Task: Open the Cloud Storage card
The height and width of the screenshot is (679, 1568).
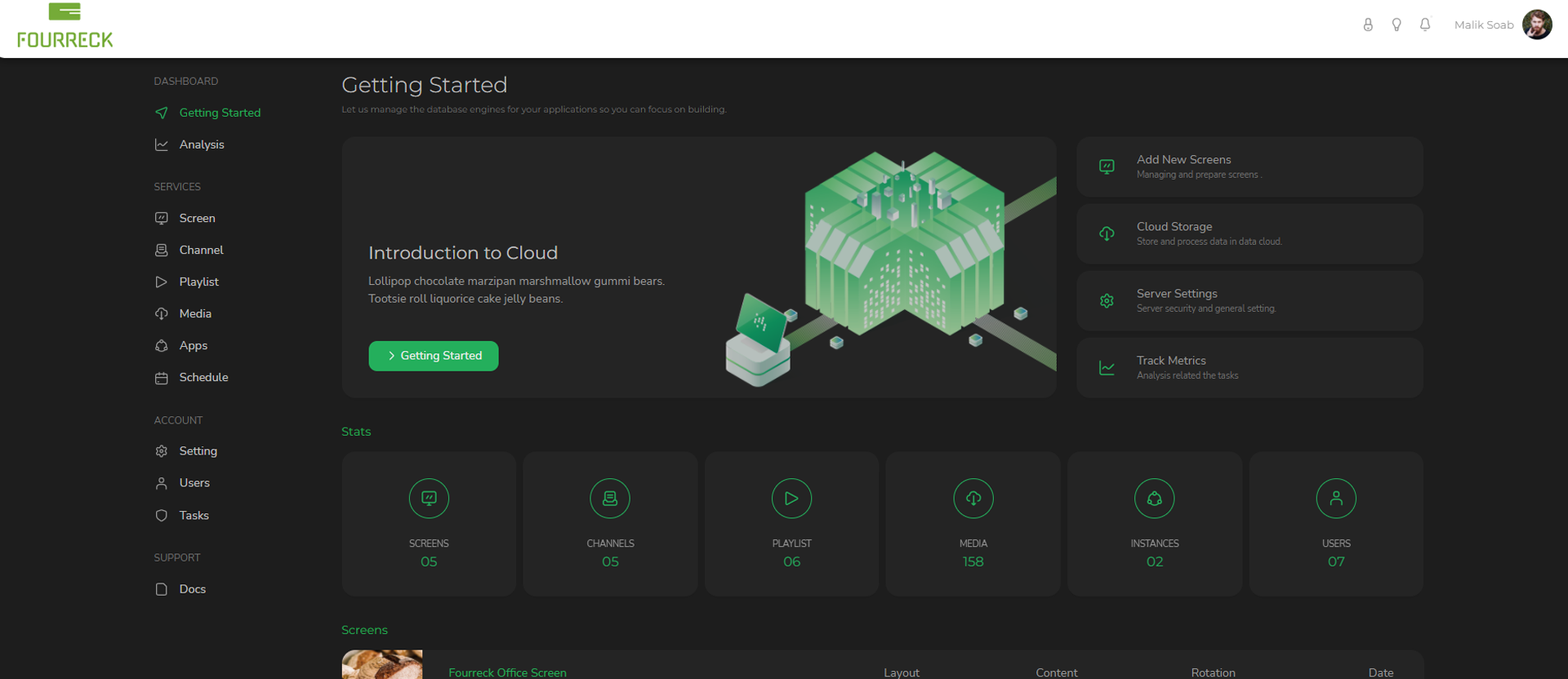Action: [x=1249, y=233]
